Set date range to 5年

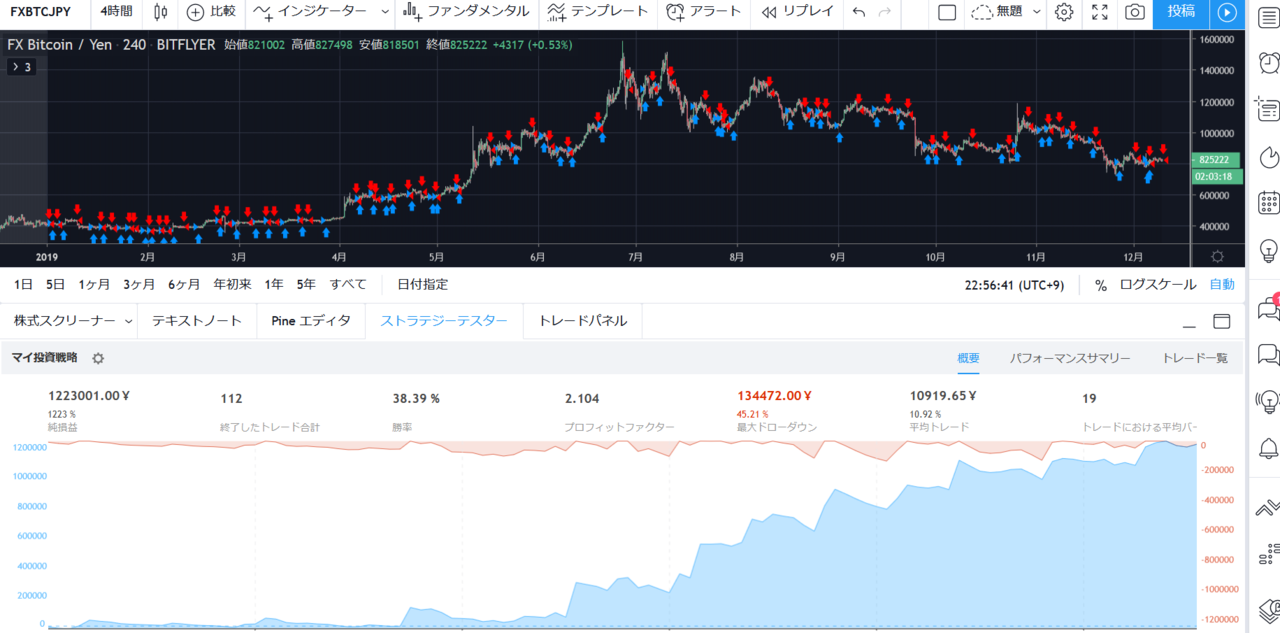tap(306, 285)
